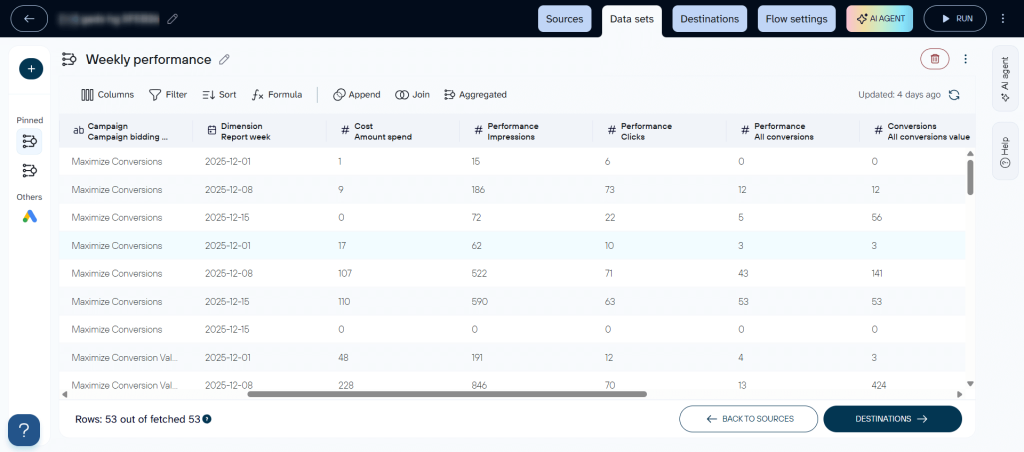Image resolution: width=1024 pixels, height=452 pixels.
Task: Click the Others sidebar label
Action: [x=29, y=197]
